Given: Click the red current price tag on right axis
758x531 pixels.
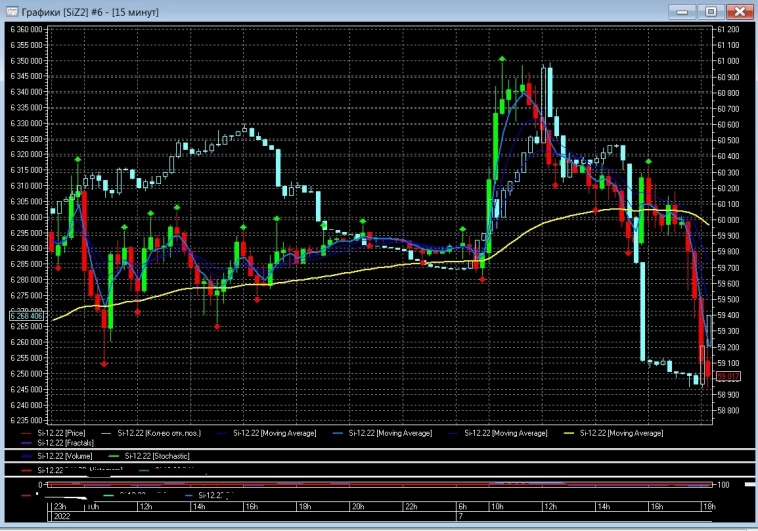Looking at the screenshot, I should (727, 377).
